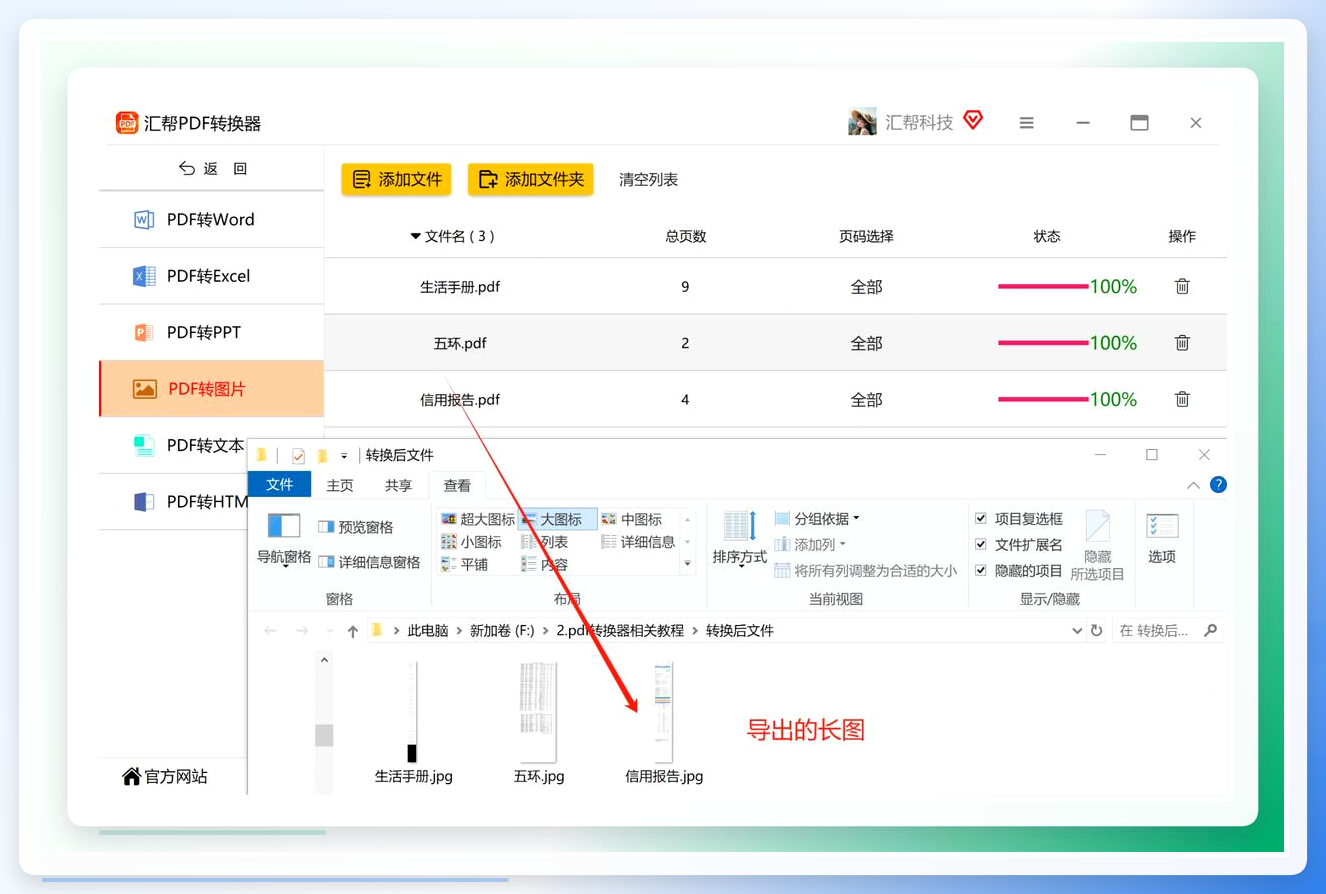Remove 五环.pdf using trash icon
This screenshot has width=1326, height=894.
[x=1182, y=343]
